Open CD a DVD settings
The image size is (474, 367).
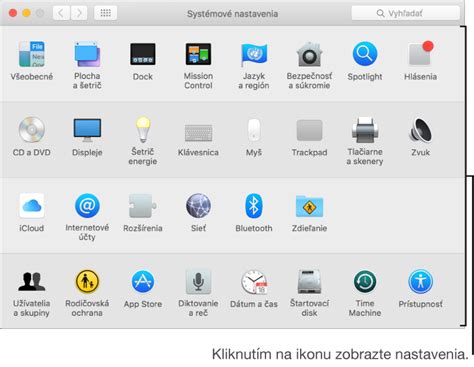32,129
